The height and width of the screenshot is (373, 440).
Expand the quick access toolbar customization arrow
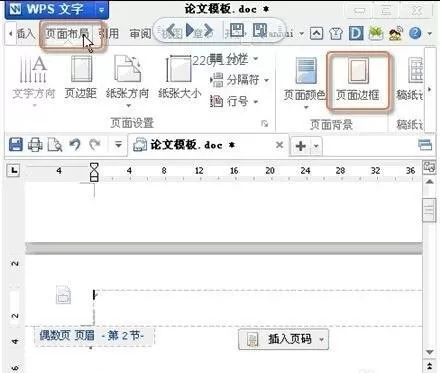(x=118, y=145)
